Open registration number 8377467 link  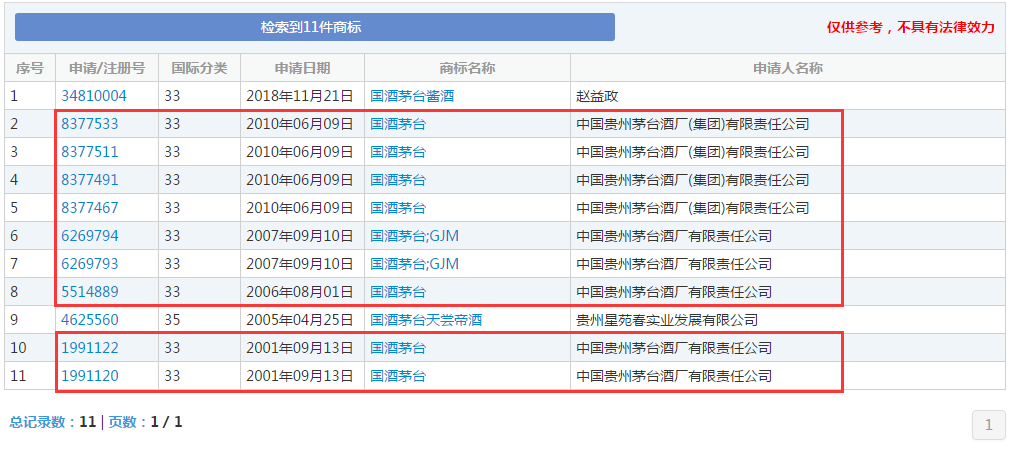90,208
